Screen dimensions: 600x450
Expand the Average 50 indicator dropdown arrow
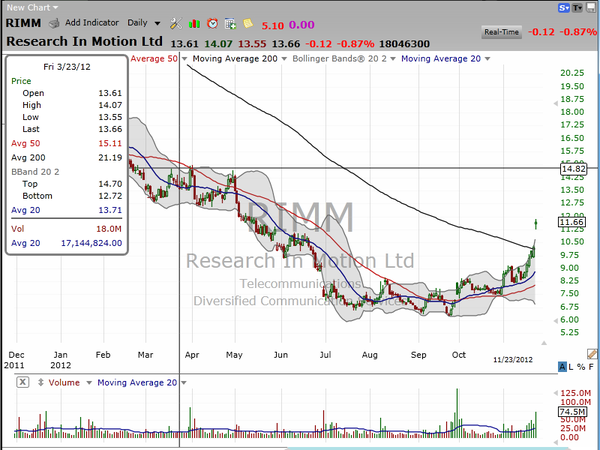(x=184, y=59)
